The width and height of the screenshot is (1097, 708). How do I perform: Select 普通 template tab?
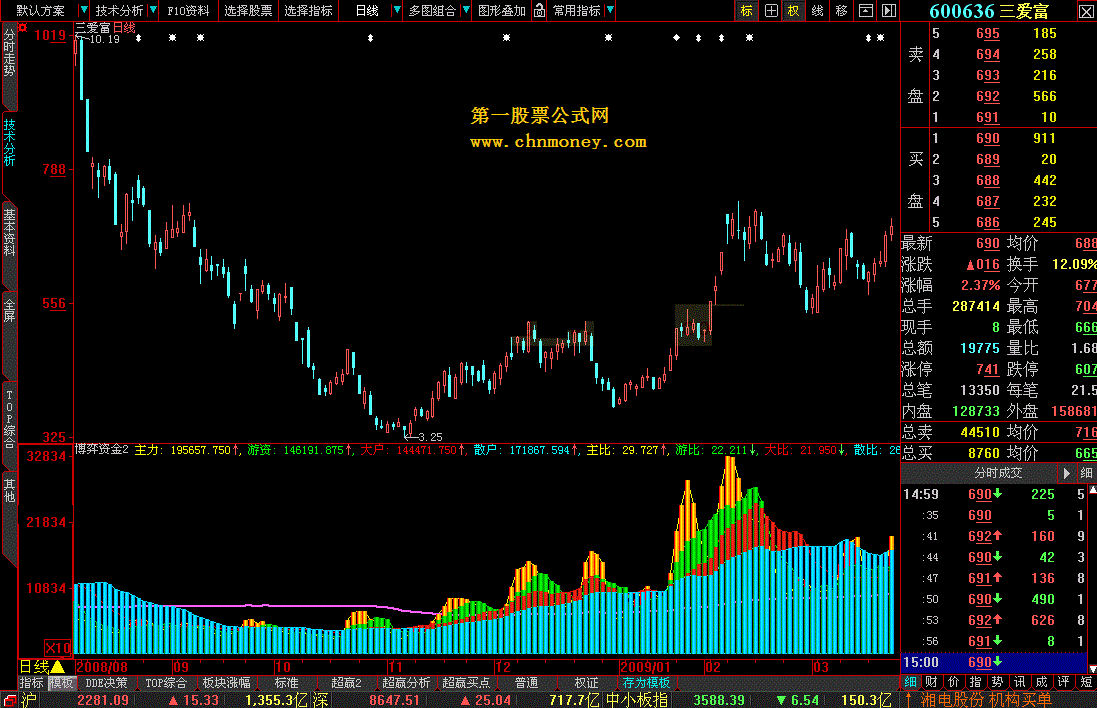(526, 683)
